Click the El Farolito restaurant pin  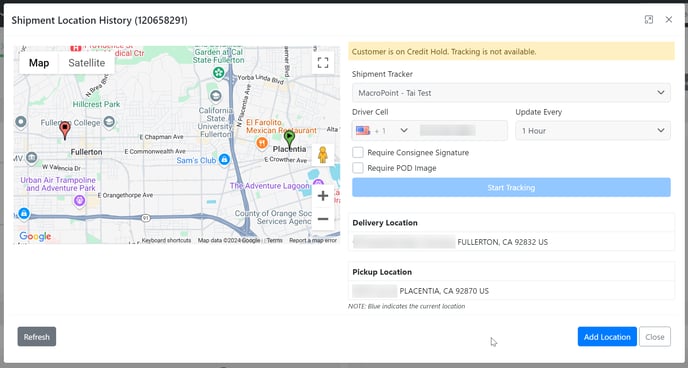[262, 143]
